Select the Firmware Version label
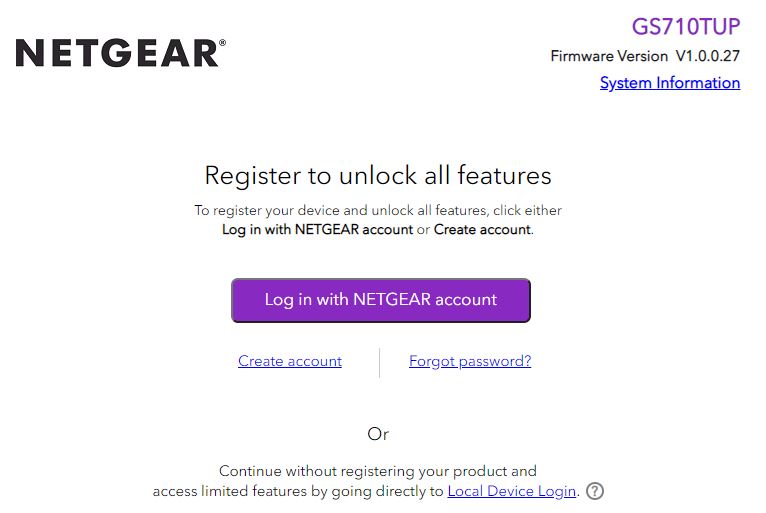766x513 pixels. [x=609, y=56]
